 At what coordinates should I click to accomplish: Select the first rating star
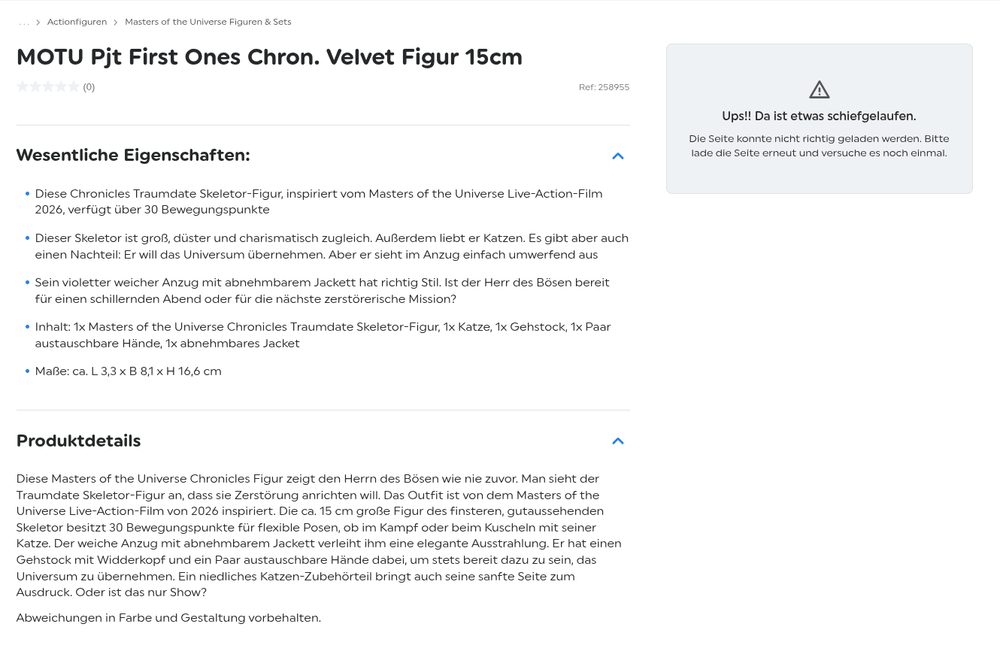(23, 87)
